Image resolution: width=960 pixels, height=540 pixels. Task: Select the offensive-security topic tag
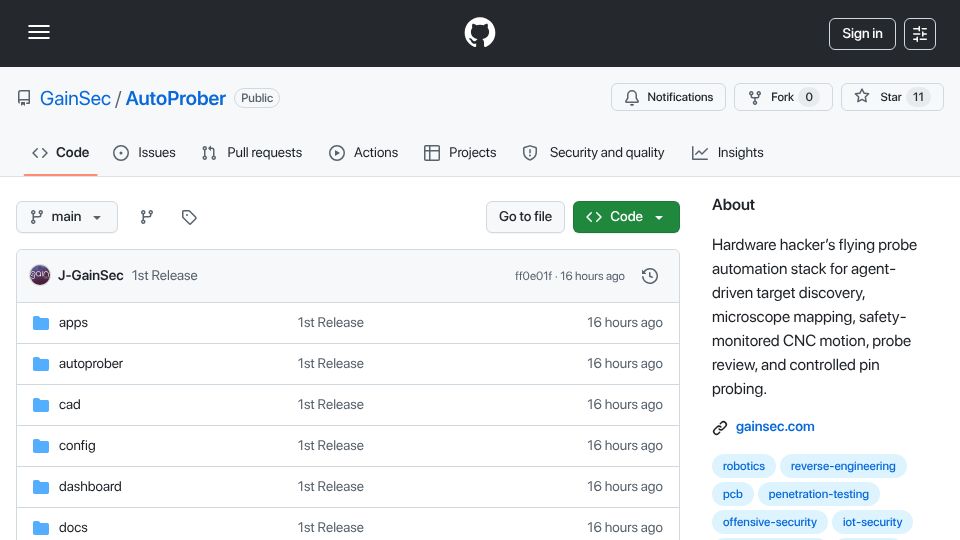point(770,522)
